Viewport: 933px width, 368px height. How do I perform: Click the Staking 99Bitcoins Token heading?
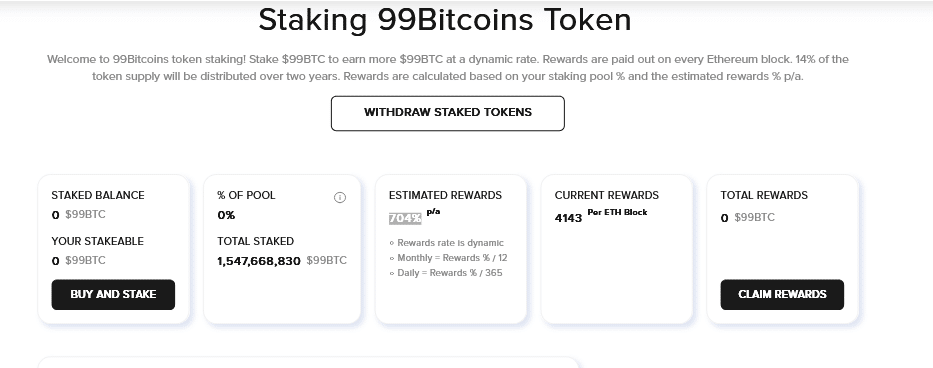pyautogui.click(x=444, y=20)
